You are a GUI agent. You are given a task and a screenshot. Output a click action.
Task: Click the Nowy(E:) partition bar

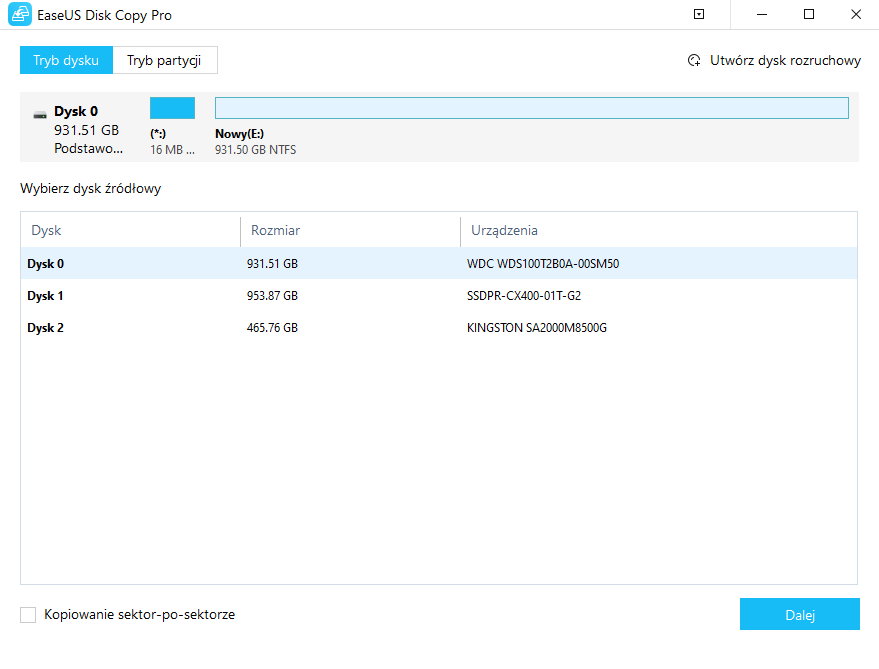(531, 108)
